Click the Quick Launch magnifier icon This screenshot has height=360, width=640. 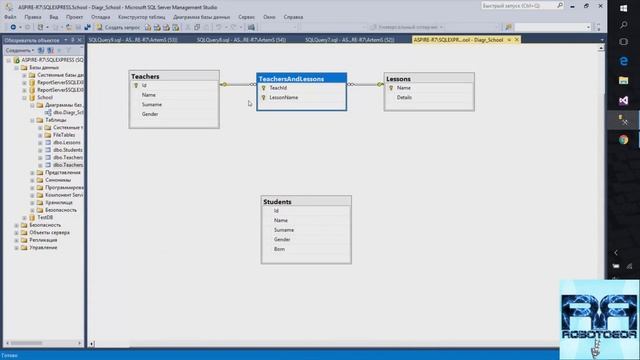[560, 5]
